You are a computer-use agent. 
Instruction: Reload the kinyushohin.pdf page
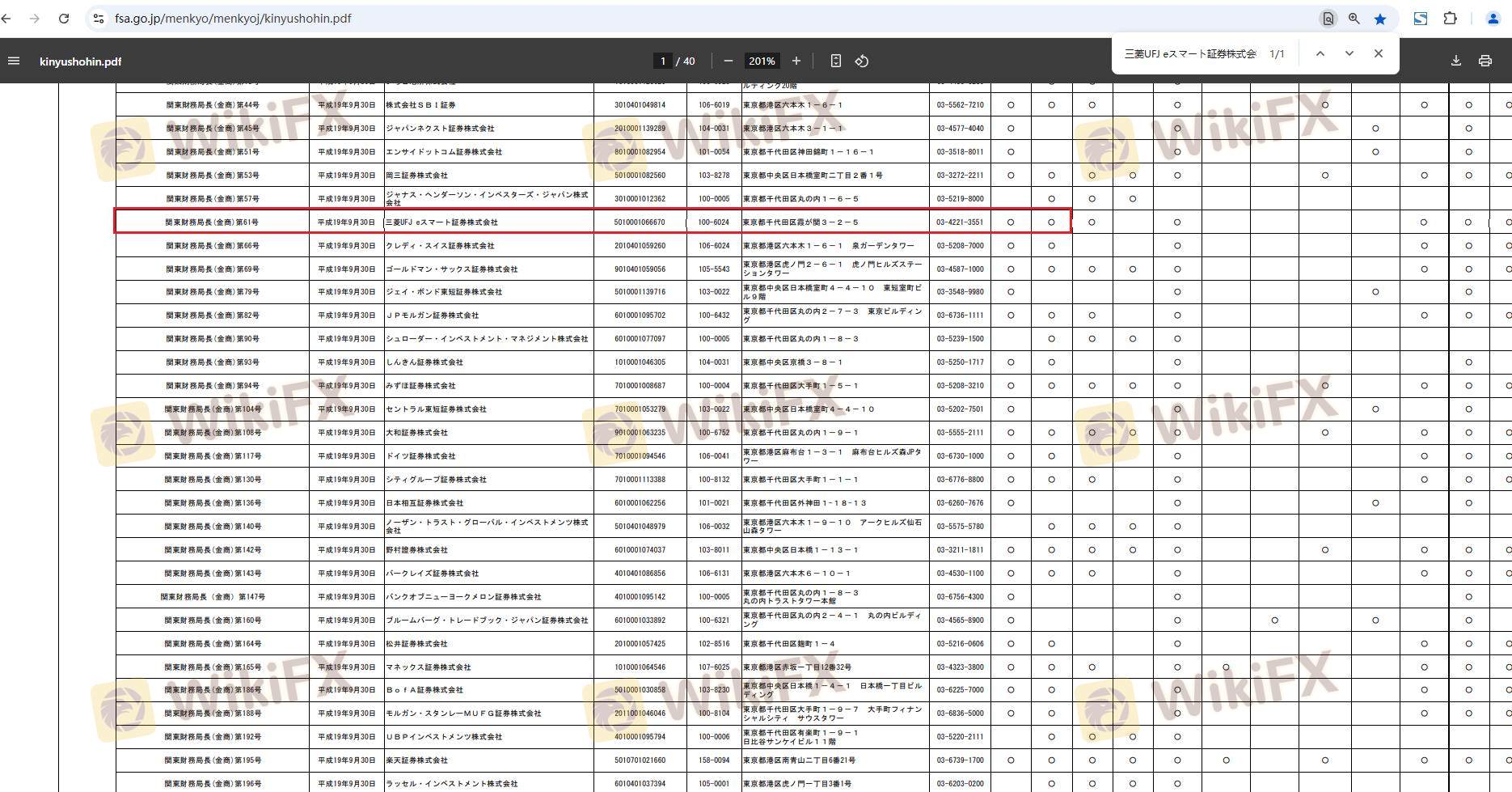click(64, 19)
